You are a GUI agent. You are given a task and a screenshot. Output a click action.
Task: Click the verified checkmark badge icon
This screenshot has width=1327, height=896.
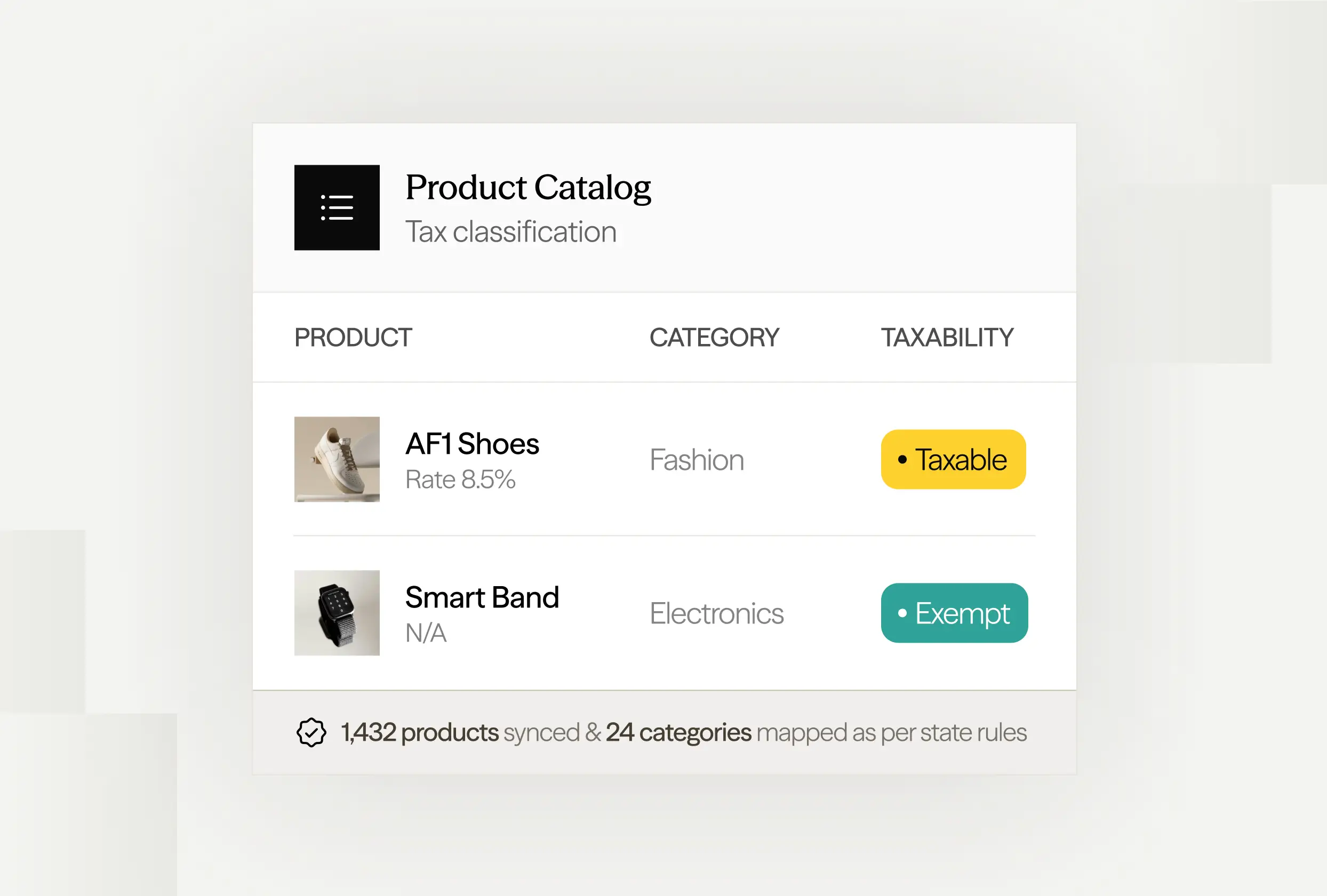coord(311,732)
